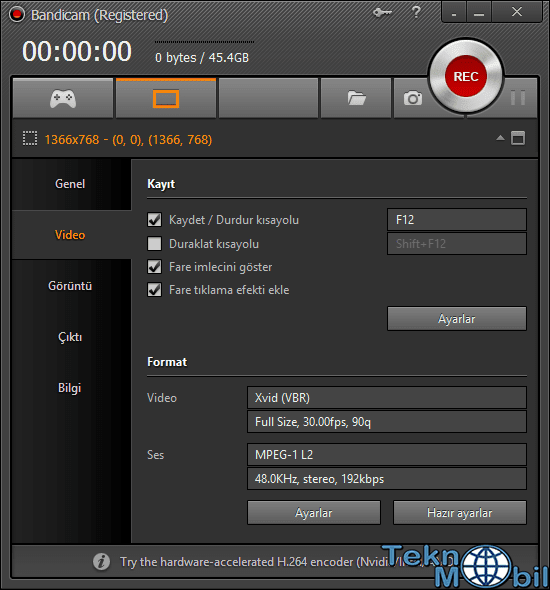This screenshot has width=550, height=590.
Task: Click the MPEG-1 L2 audio codec field
Action: pyautogui.click(x=387, y=455)
